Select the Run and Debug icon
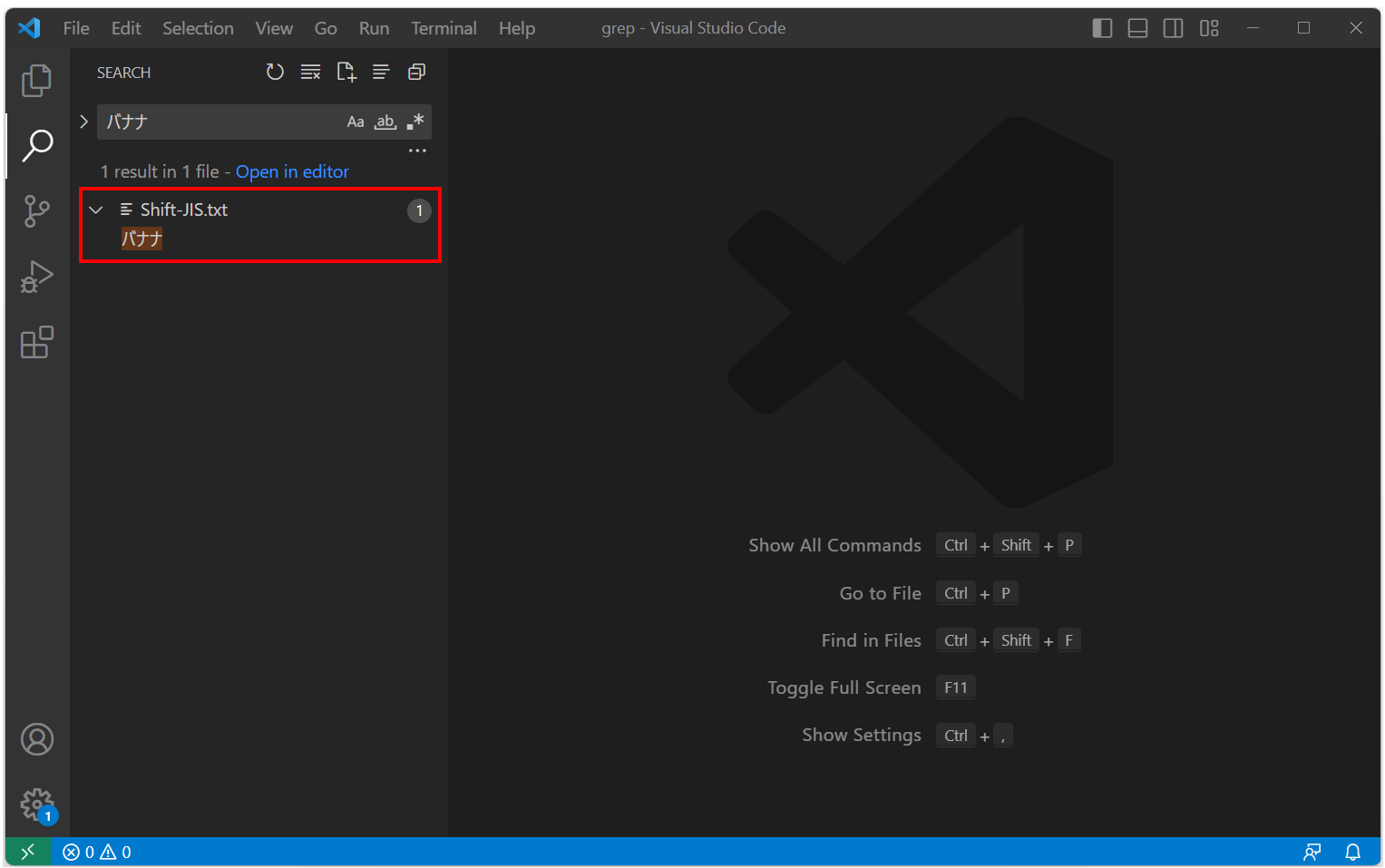This screenshot has width=1385, height=868. [x=36, y=276]
